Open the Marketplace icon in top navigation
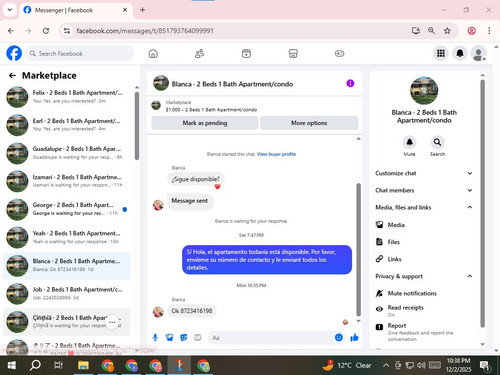500x375 pixels. click(x=293, y=53)
